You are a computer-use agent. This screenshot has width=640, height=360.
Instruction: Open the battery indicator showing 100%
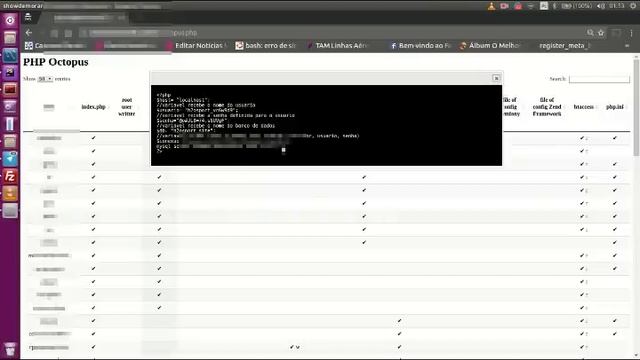point(577,6)
